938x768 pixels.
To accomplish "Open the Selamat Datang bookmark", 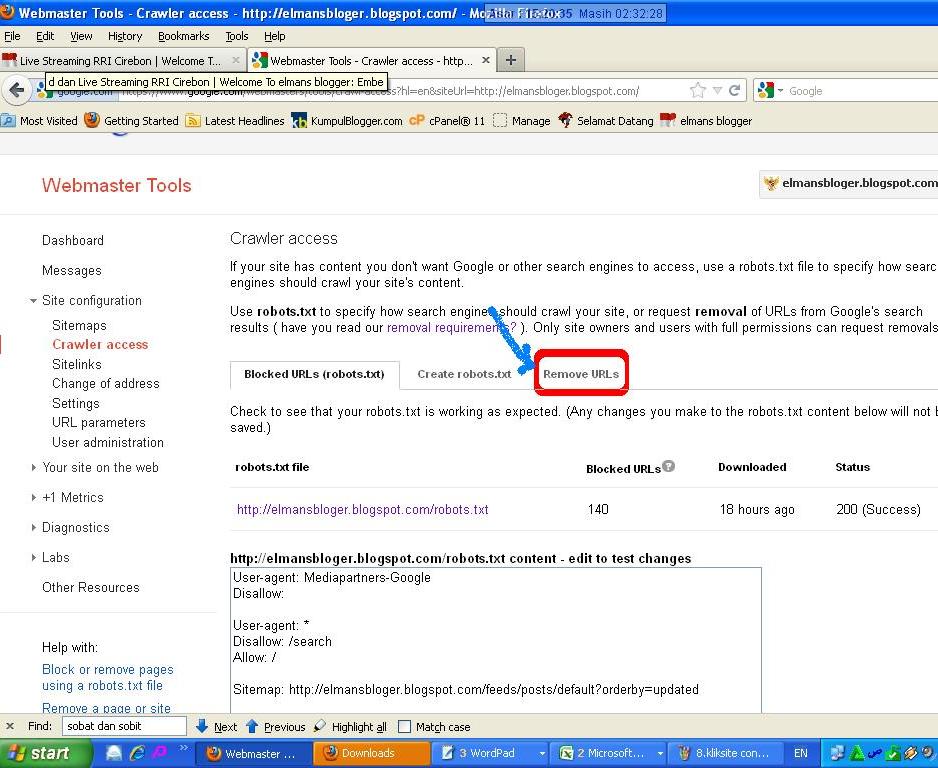I will 606,121.
